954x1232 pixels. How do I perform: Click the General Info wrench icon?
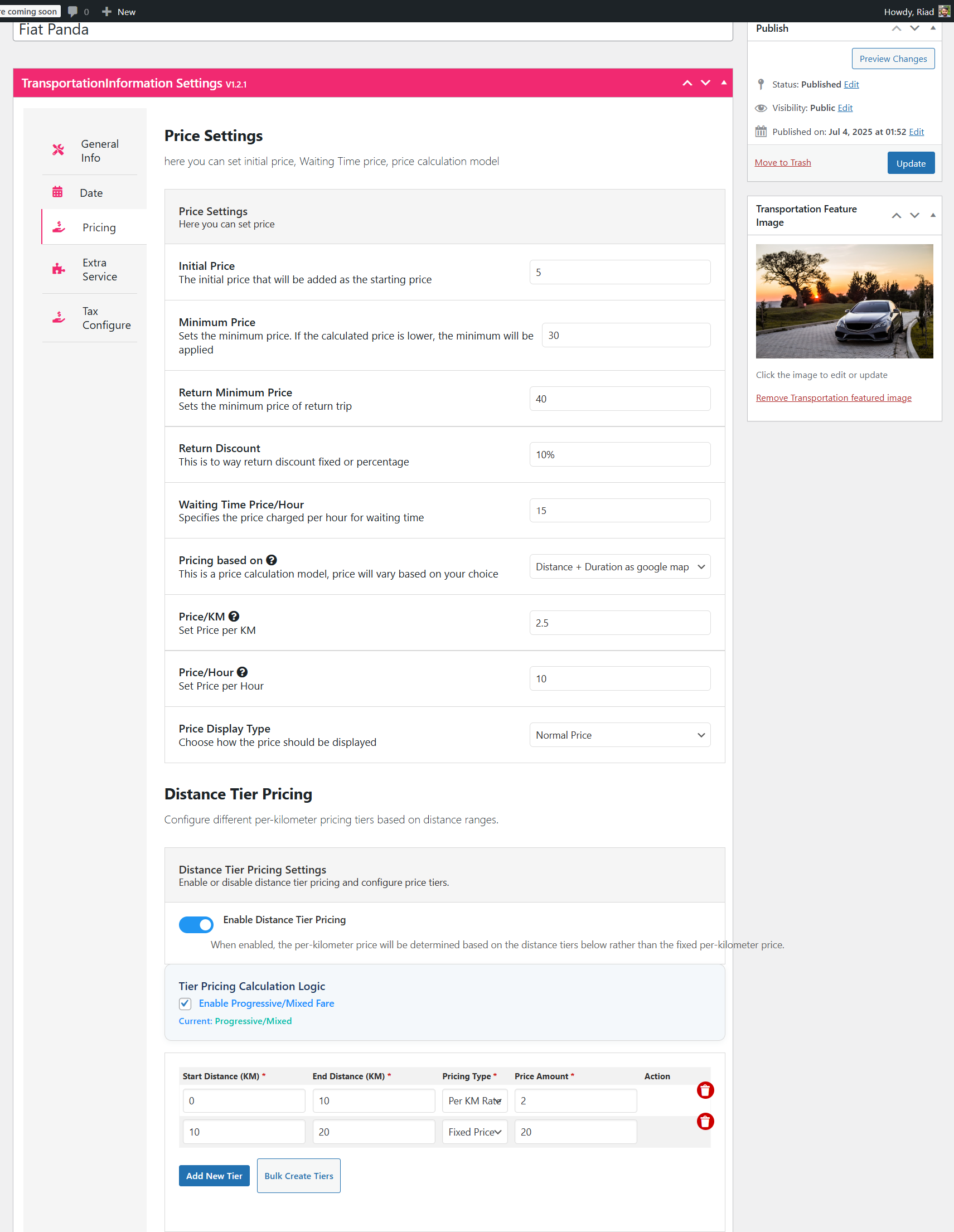58,150
